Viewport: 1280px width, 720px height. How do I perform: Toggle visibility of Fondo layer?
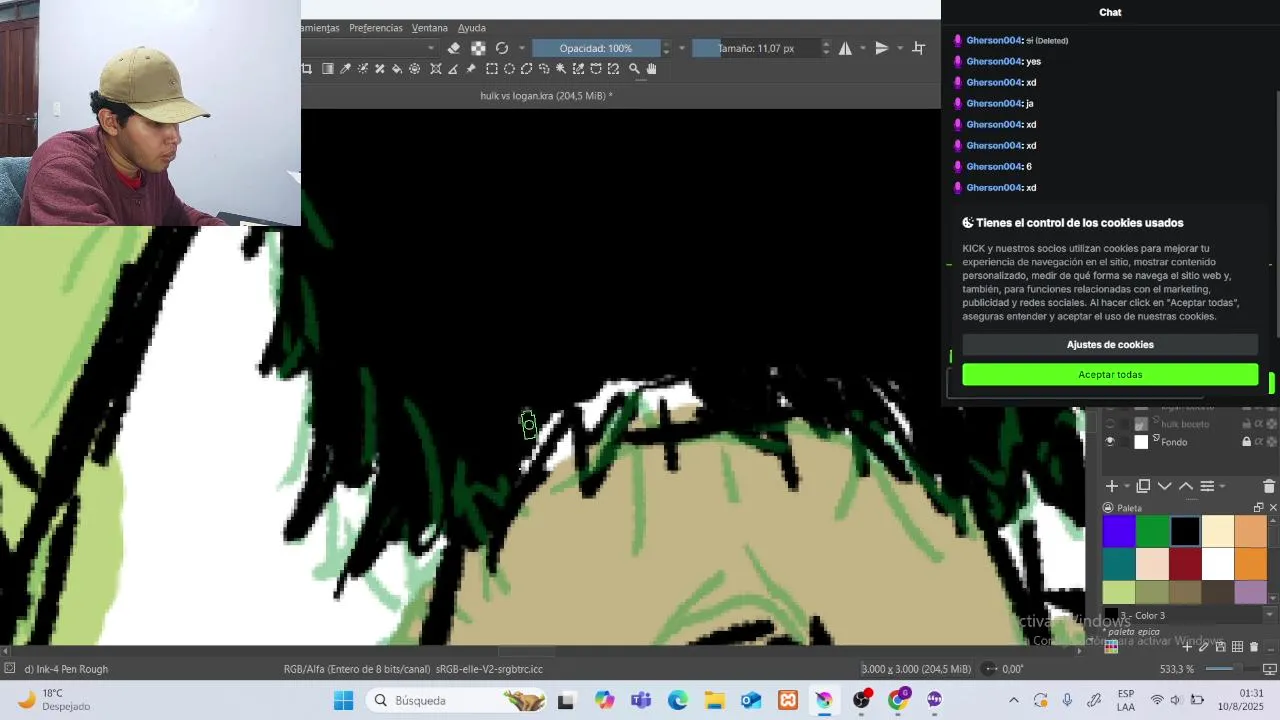(1110, 442)
